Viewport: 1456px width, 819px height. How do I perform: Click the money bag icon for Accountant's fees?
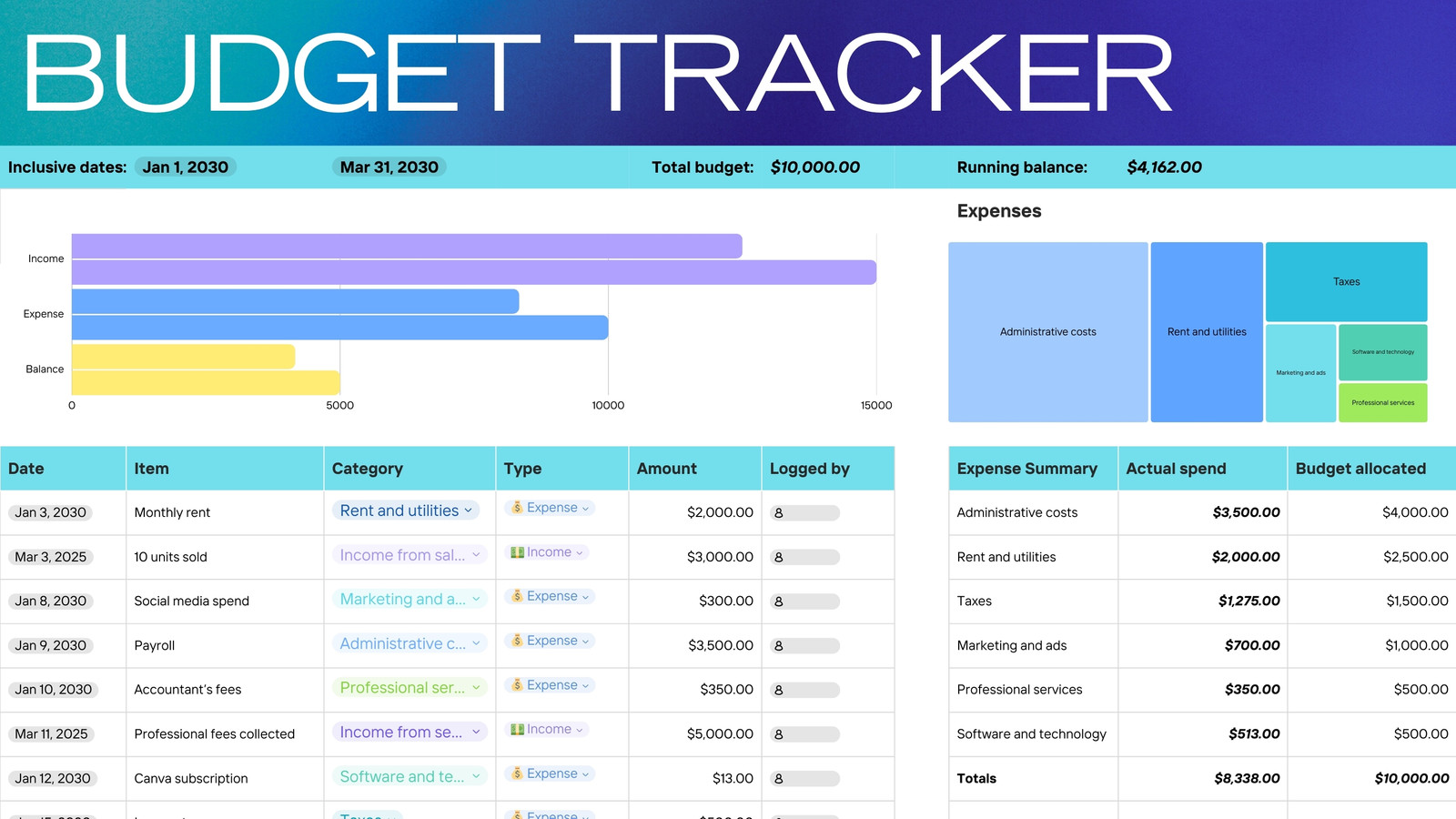click(517, 685)
